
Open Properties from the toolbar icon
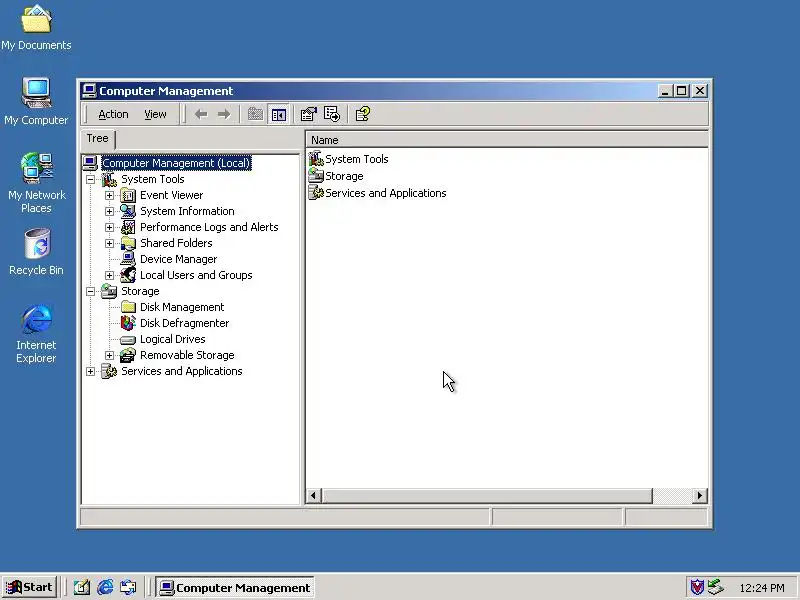pyautogui.click(x=309, y=114)
